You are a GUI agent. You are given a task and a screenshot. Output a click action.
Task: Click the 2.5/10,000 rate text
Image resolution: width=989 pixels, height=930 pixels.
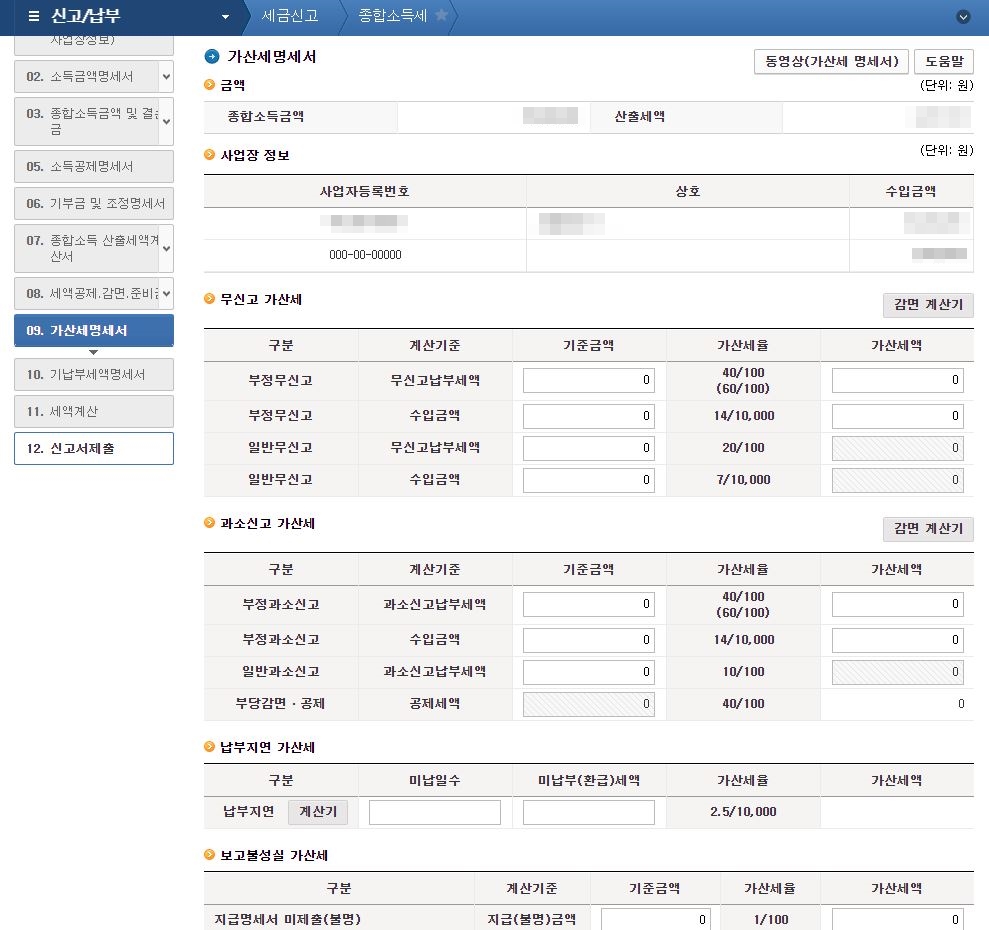click(743, 812)
